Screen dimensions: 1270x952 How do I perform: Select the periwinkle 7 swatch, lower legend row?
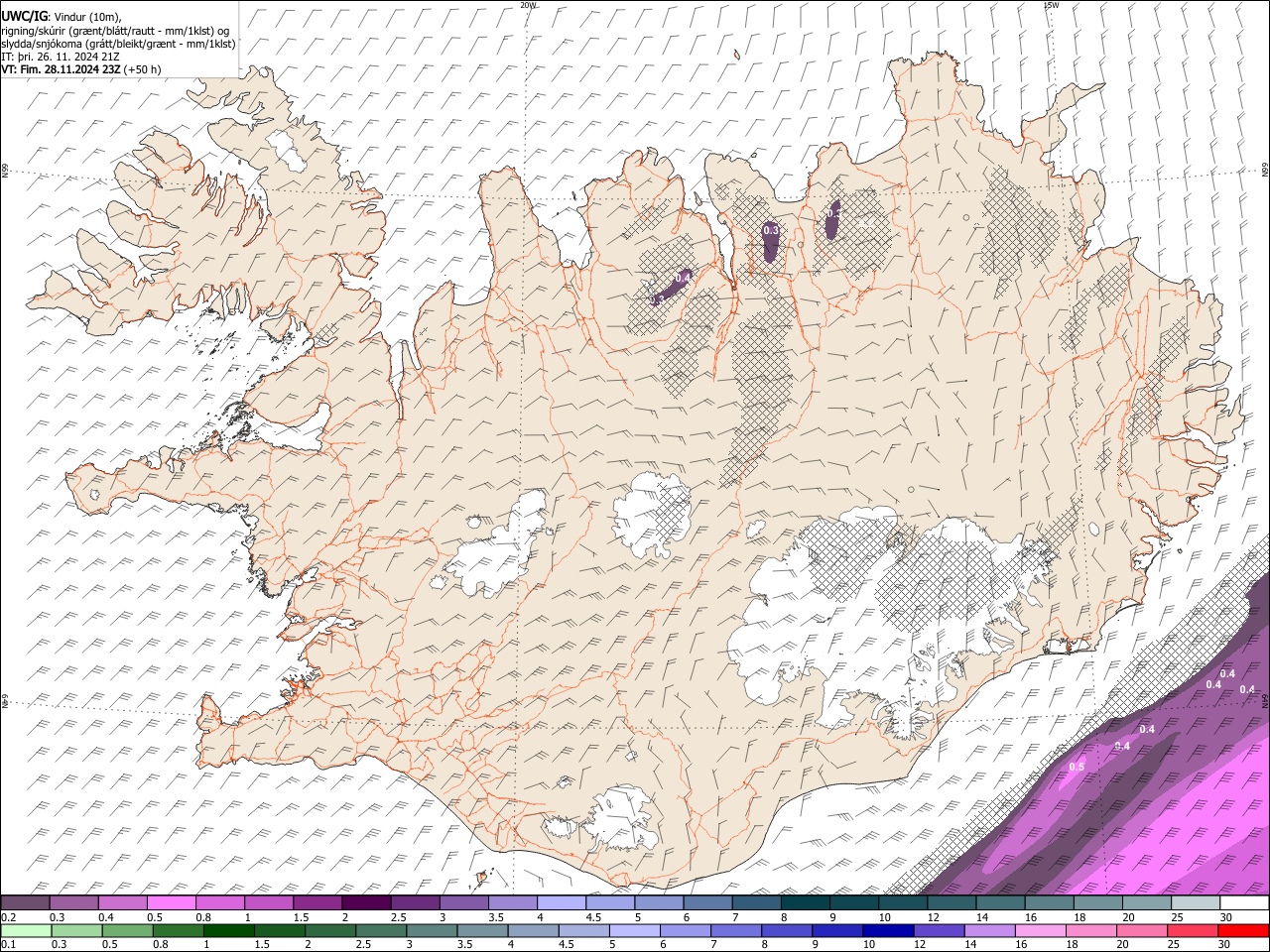click(x=736, y=930)
